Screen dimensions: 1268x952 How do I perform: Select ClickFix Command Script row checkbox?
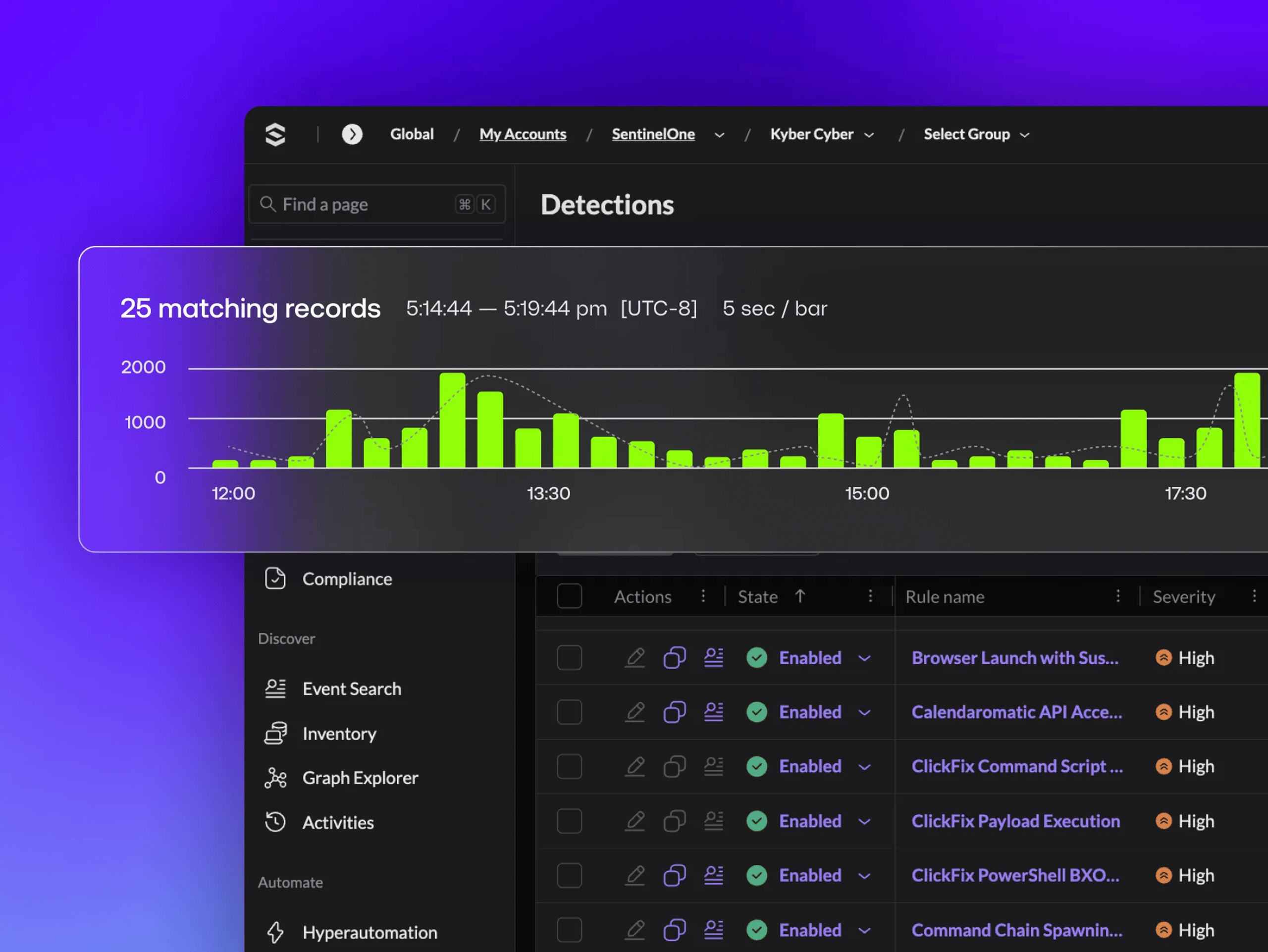569,766
